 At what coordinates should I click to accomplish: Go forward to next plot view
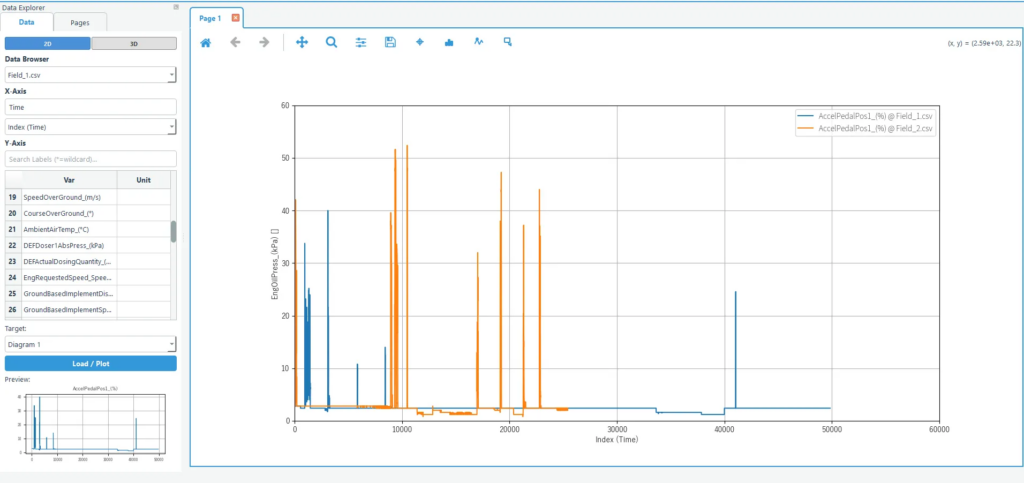[264, 43]
